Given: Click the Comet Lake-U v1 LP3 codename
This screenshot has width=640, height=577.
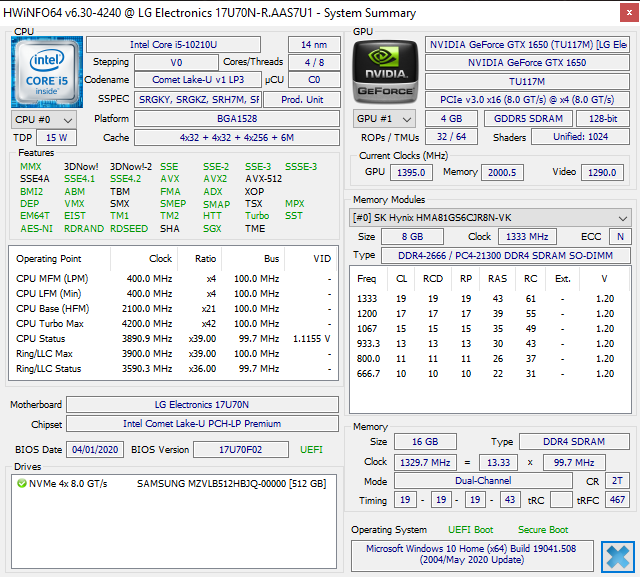Looking at the screenshot, I should [x=198, y=80].
